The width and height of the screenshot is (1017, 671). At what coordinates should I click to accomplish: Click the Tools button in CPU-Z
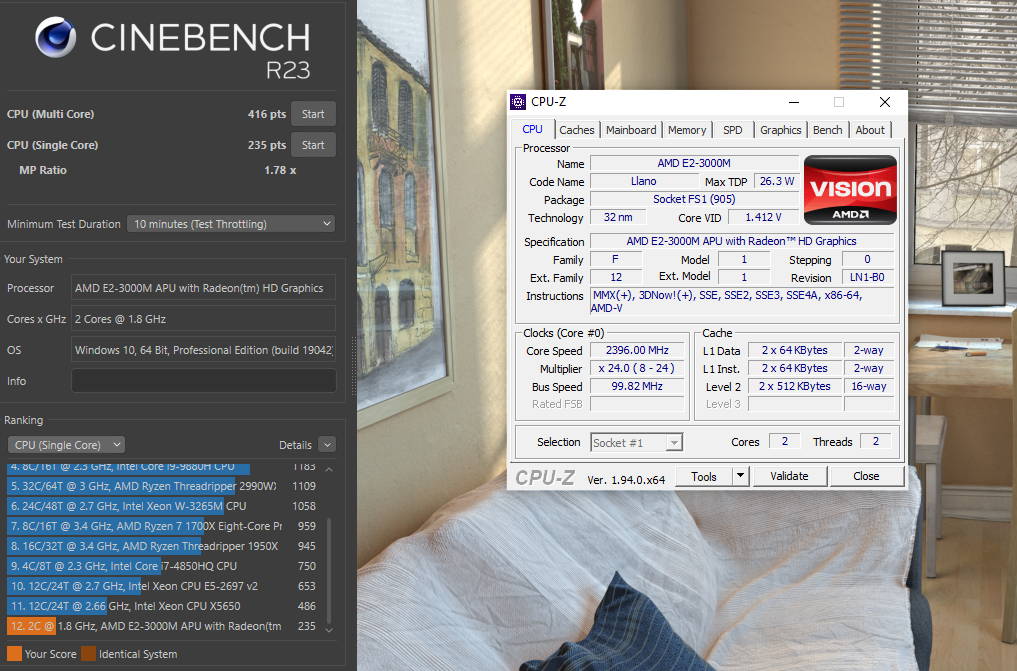(x=704, y=477)
